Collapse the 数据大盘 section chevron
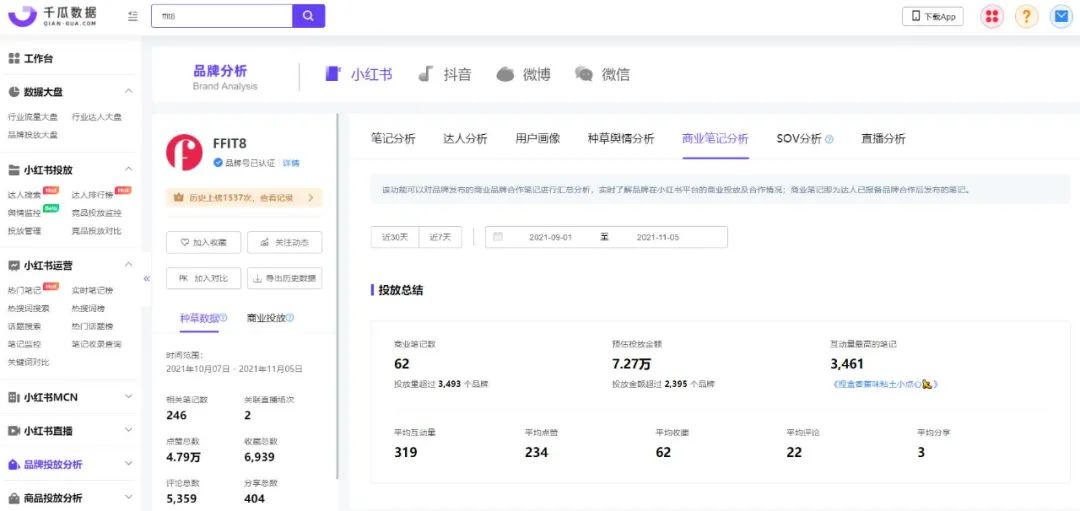The width and height of the screenshot is (1080, 511). click(129, 92)
